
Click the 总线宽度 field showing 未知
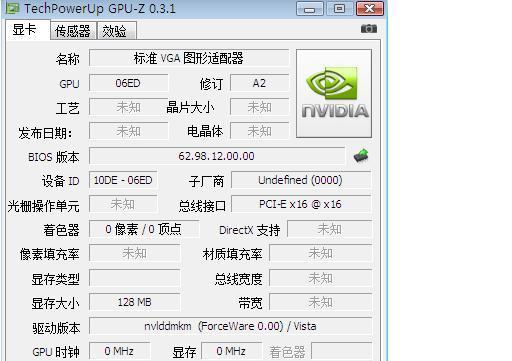pyautogui.click(x=320, y=278)
